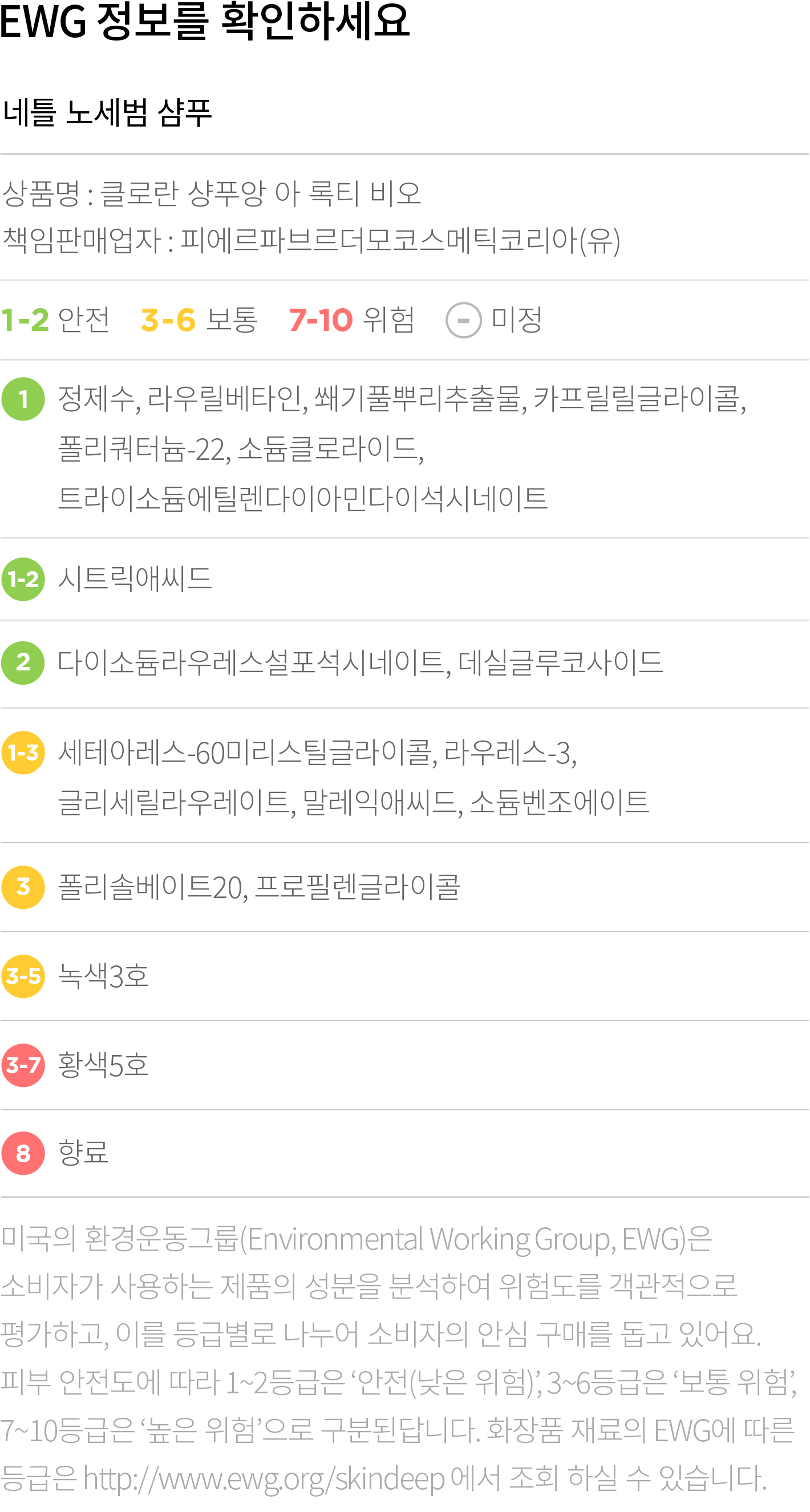
Task: Click the 시트릭애씨드 ingredient
Action: point(135,579)
